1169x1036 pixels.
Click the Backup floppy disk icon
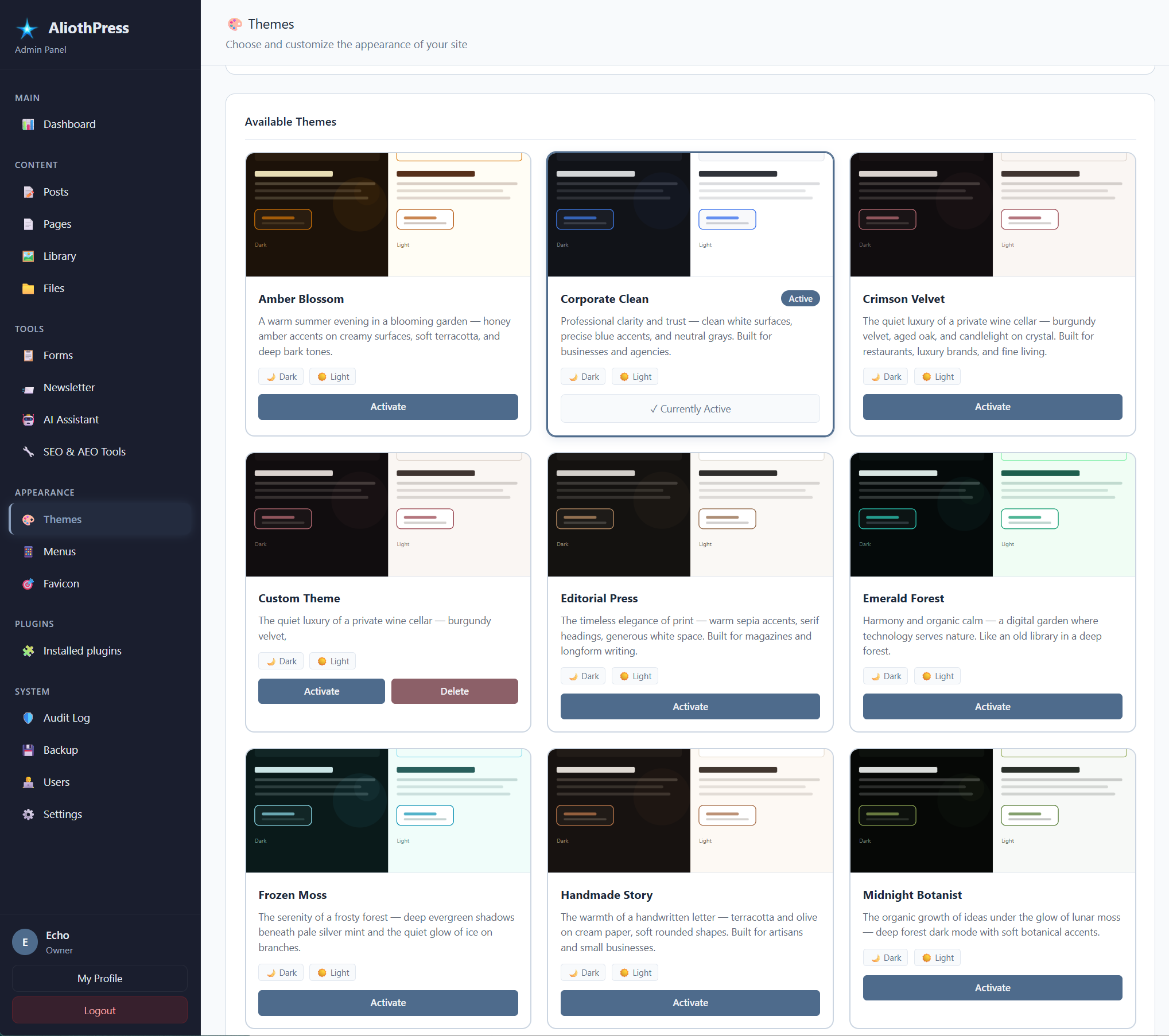point(28,750)
